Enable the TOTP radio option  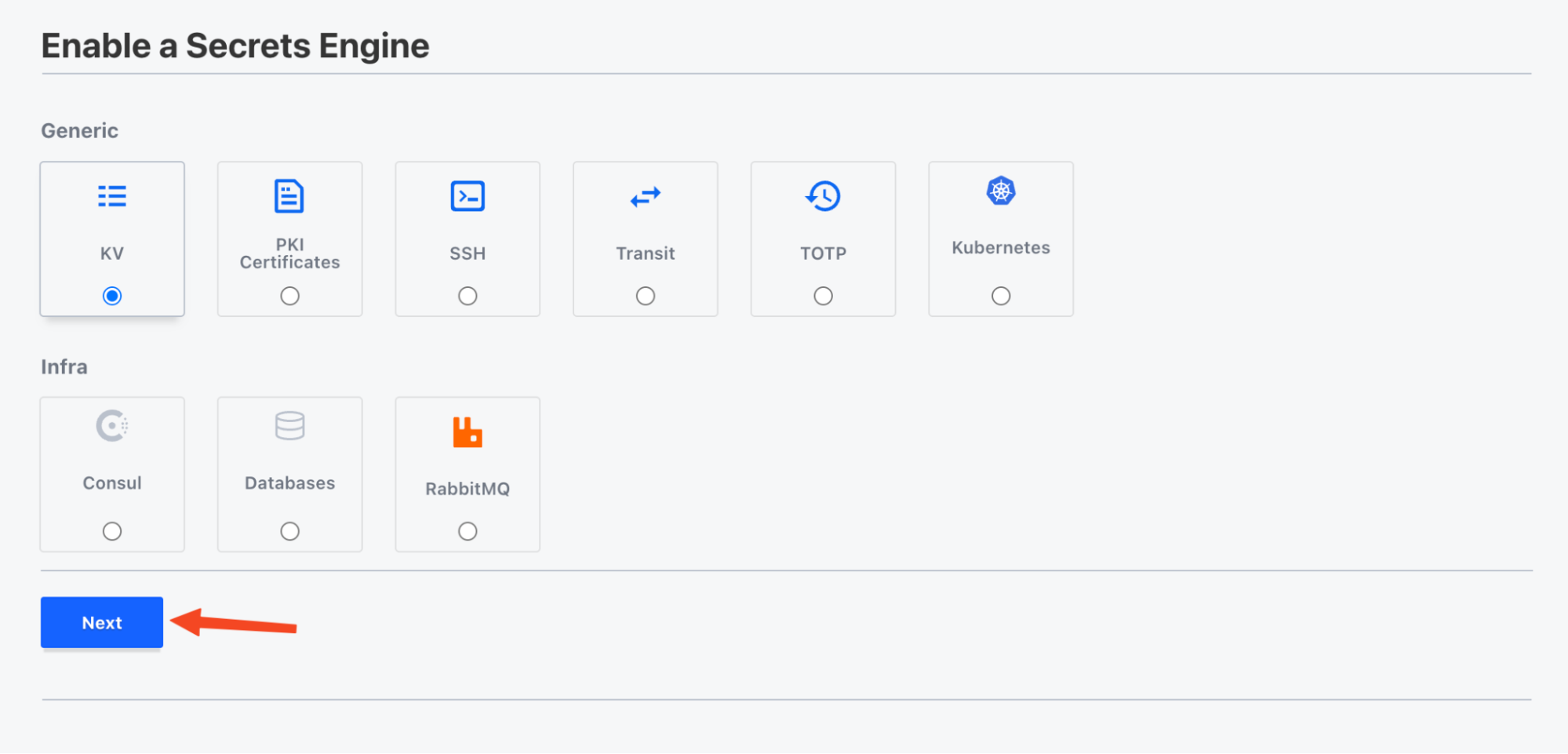[823, 296]
